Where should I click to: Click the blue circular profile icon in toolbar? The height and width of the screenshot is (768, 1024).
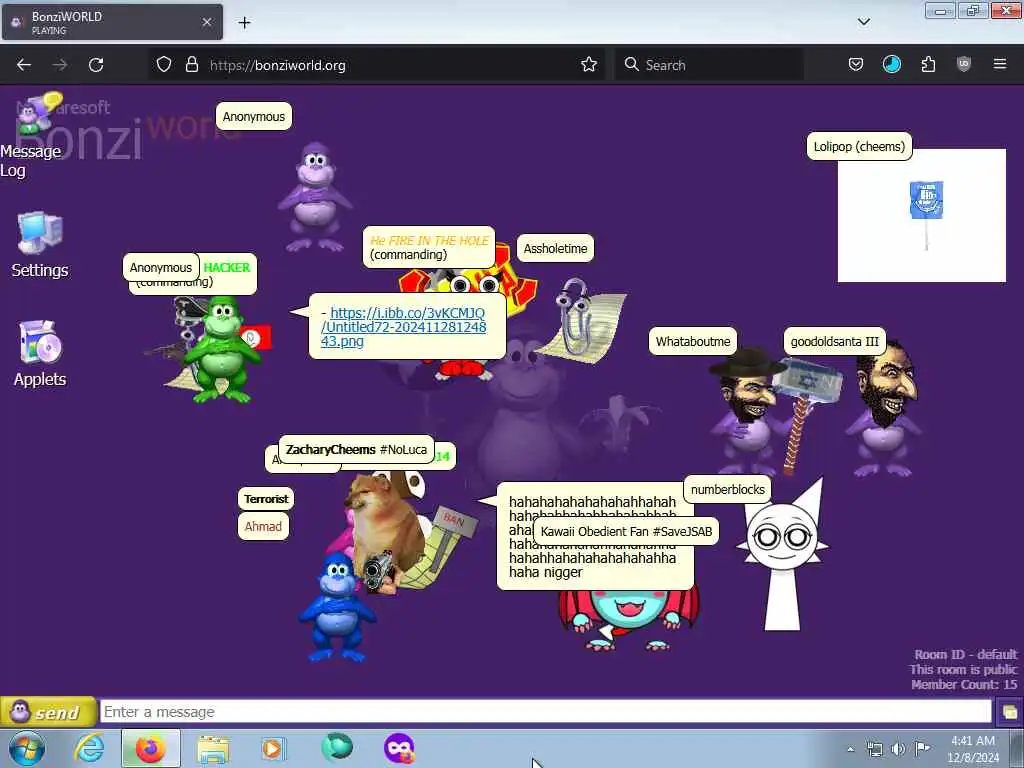891,64
